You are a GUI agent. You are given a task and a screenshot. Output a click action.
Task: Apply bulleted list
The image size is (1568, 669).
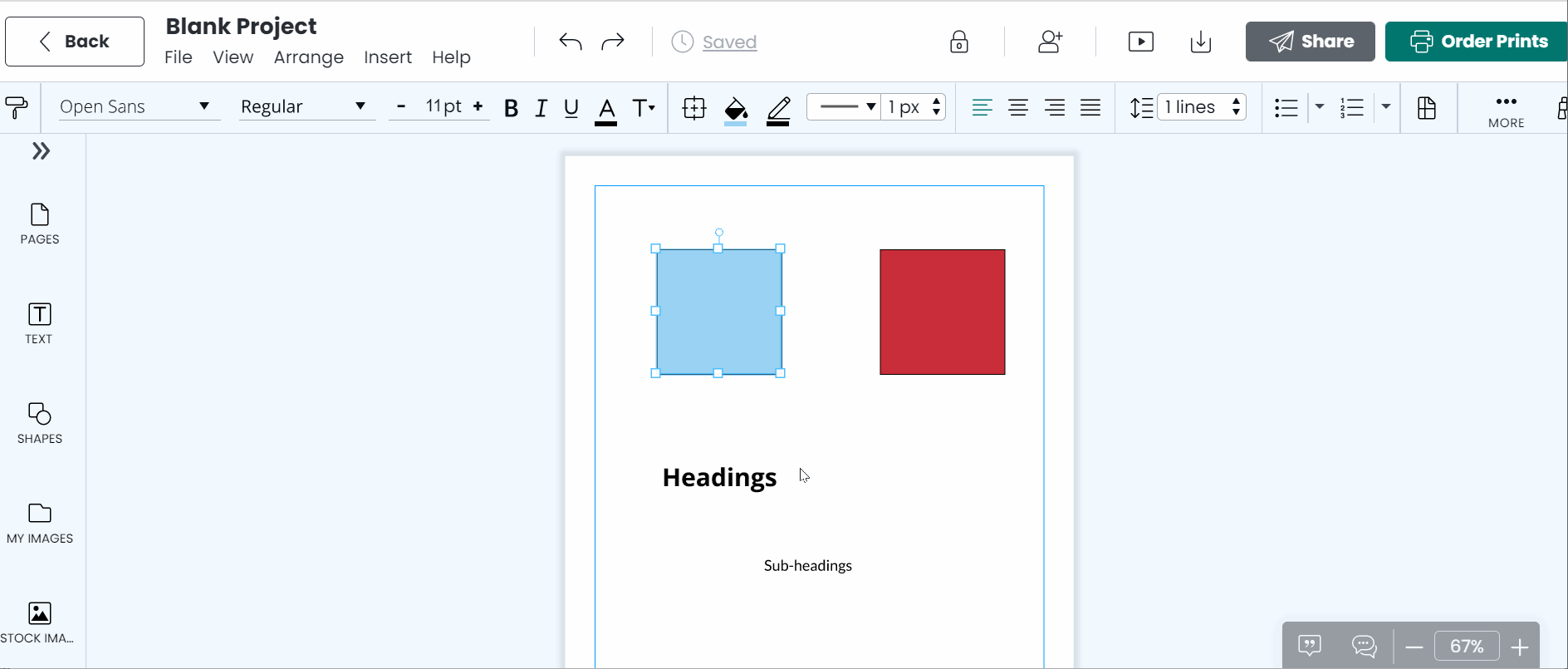1286,108
